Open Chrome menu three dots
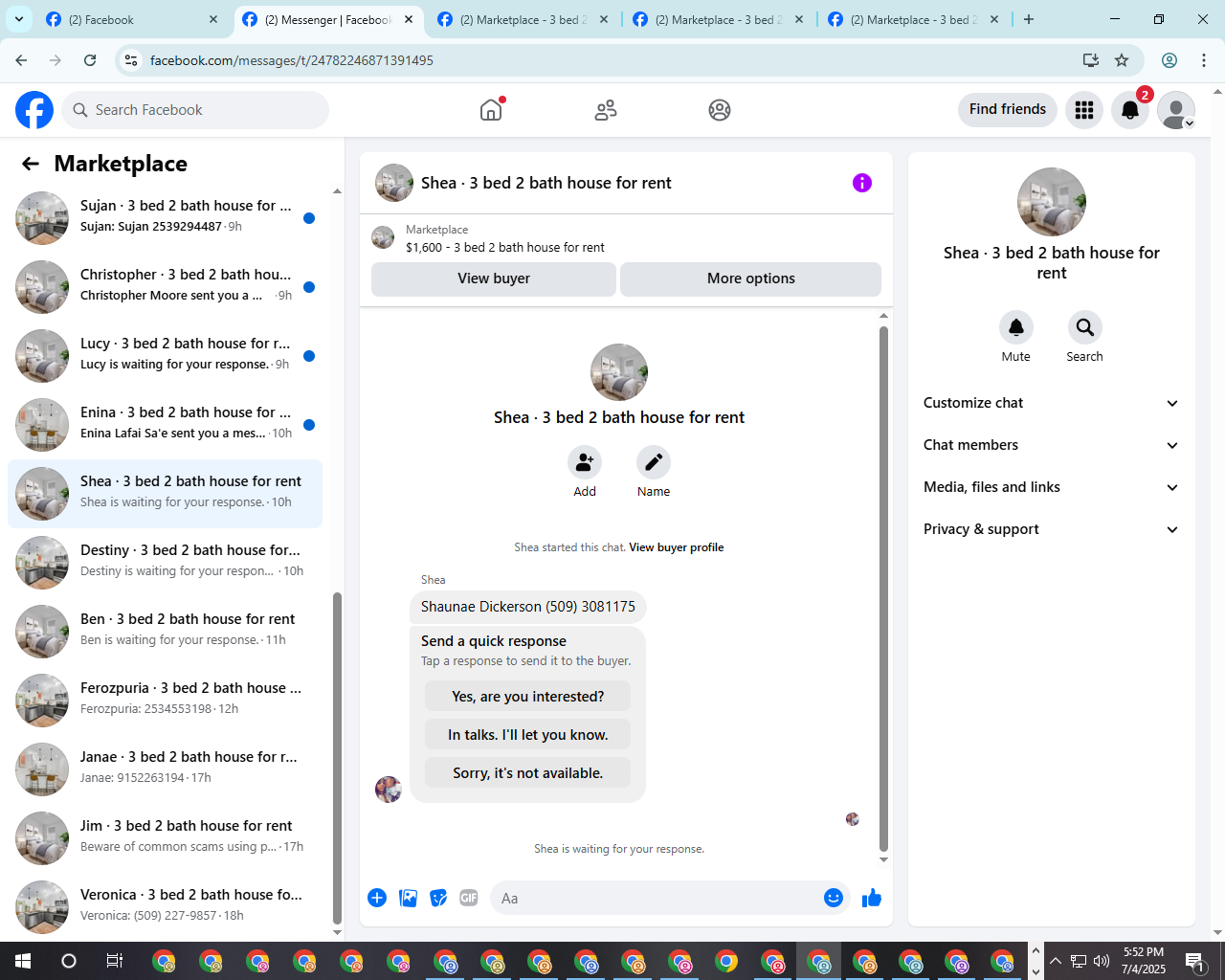The height and width of the screenshot is (980, 1225). 1204,60
